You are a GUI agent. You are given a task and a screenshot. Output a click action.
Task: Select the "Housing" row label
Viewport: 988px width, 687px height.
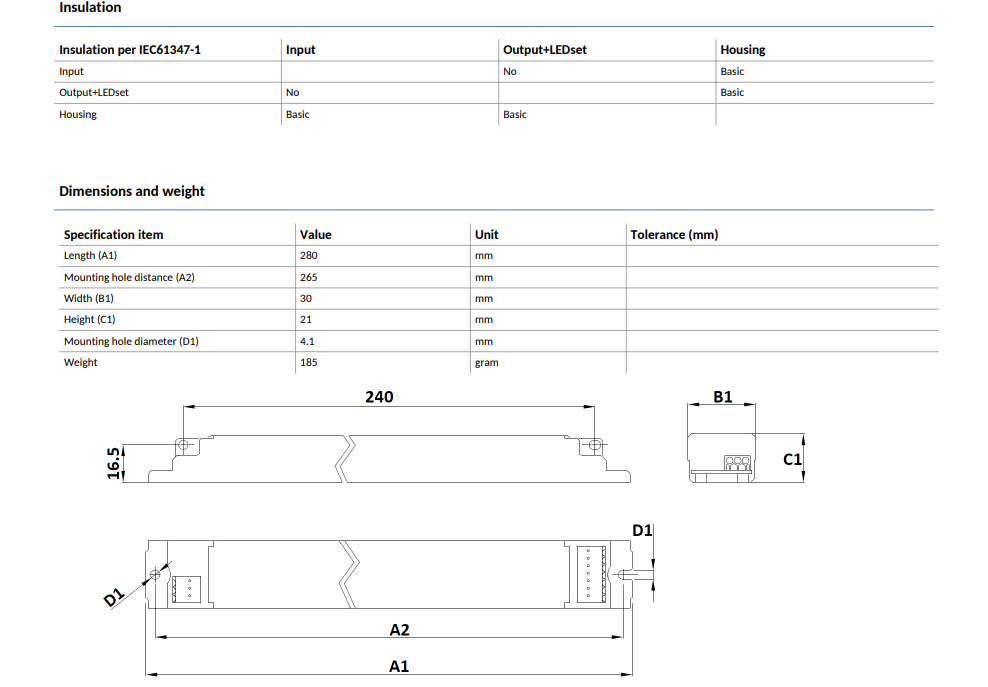coord(78,115)
